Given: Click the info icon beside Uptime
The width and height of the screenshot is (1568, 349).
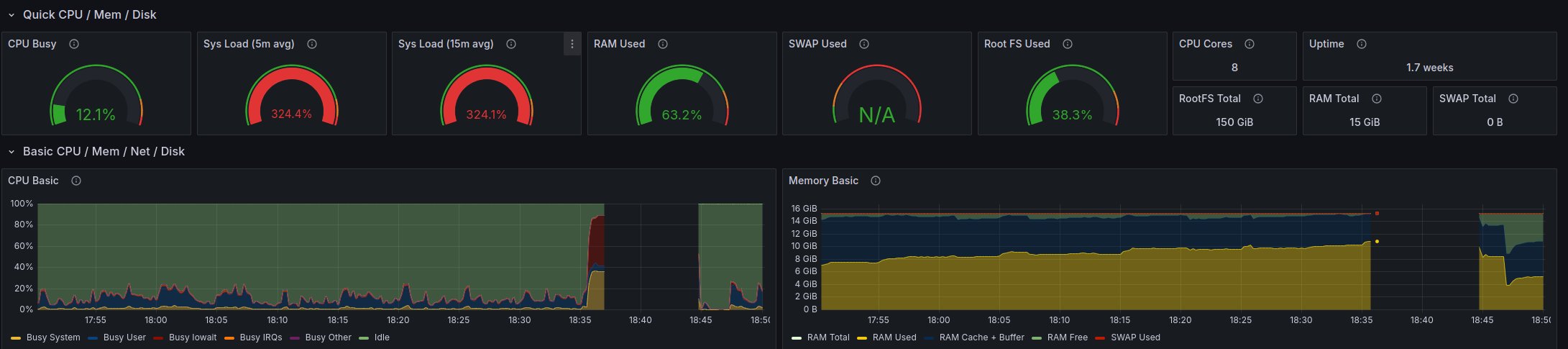Looking at the screenshot, I should [x=1362, y=44].
